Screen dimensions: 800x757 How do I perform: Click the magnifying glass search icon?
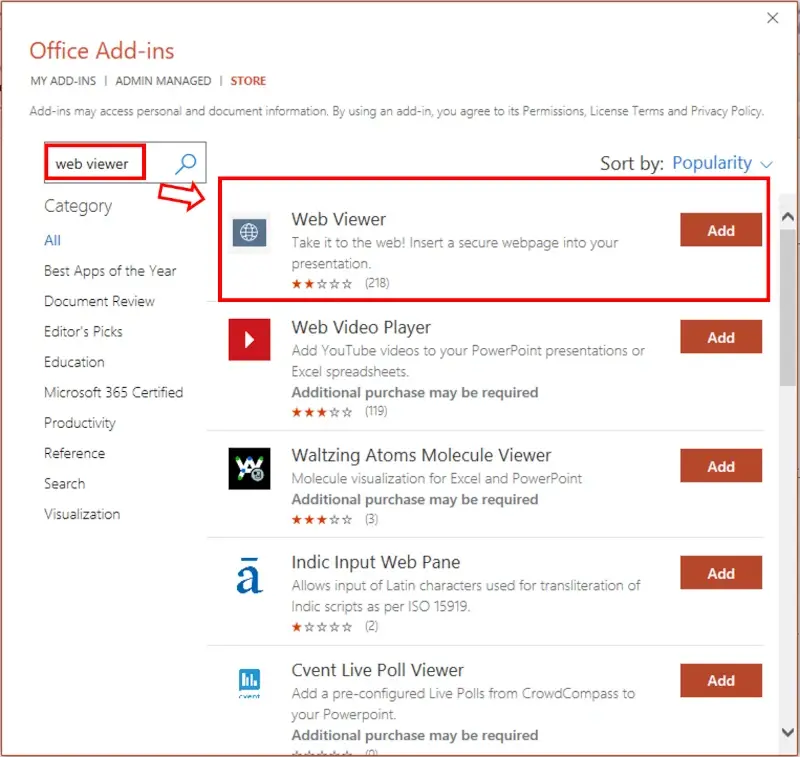[185, 163]
